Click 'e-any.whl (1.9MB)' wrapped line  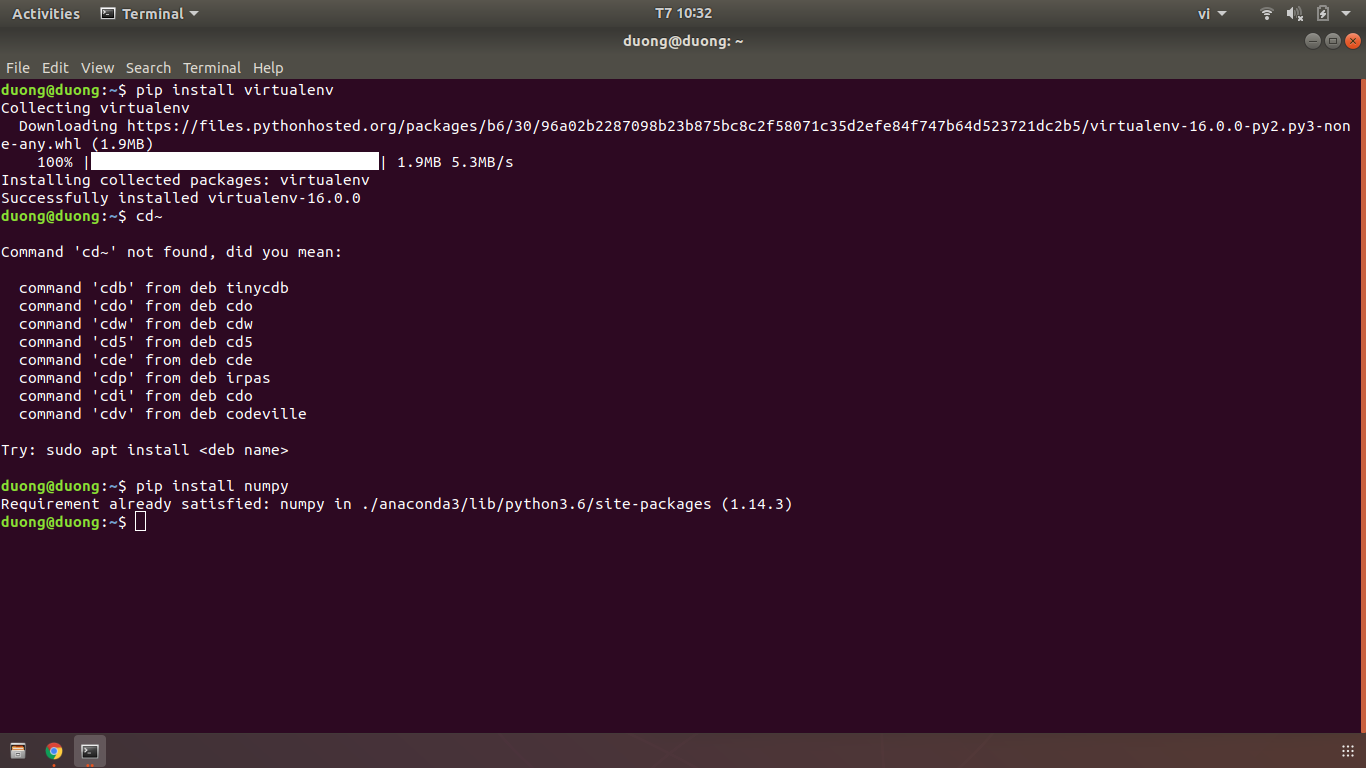pyautogui.click(x=77, y=144)
